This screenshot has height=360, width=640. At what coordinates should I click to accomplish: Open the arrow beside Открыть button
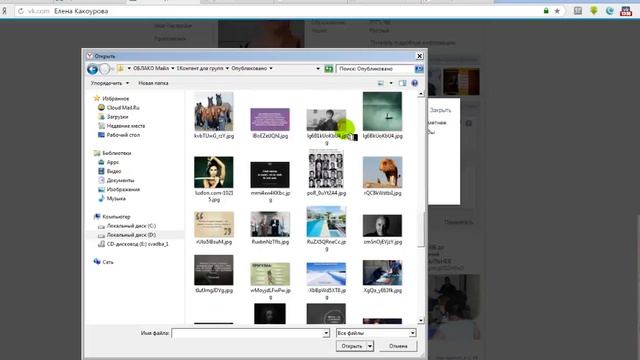pos(370,346)
